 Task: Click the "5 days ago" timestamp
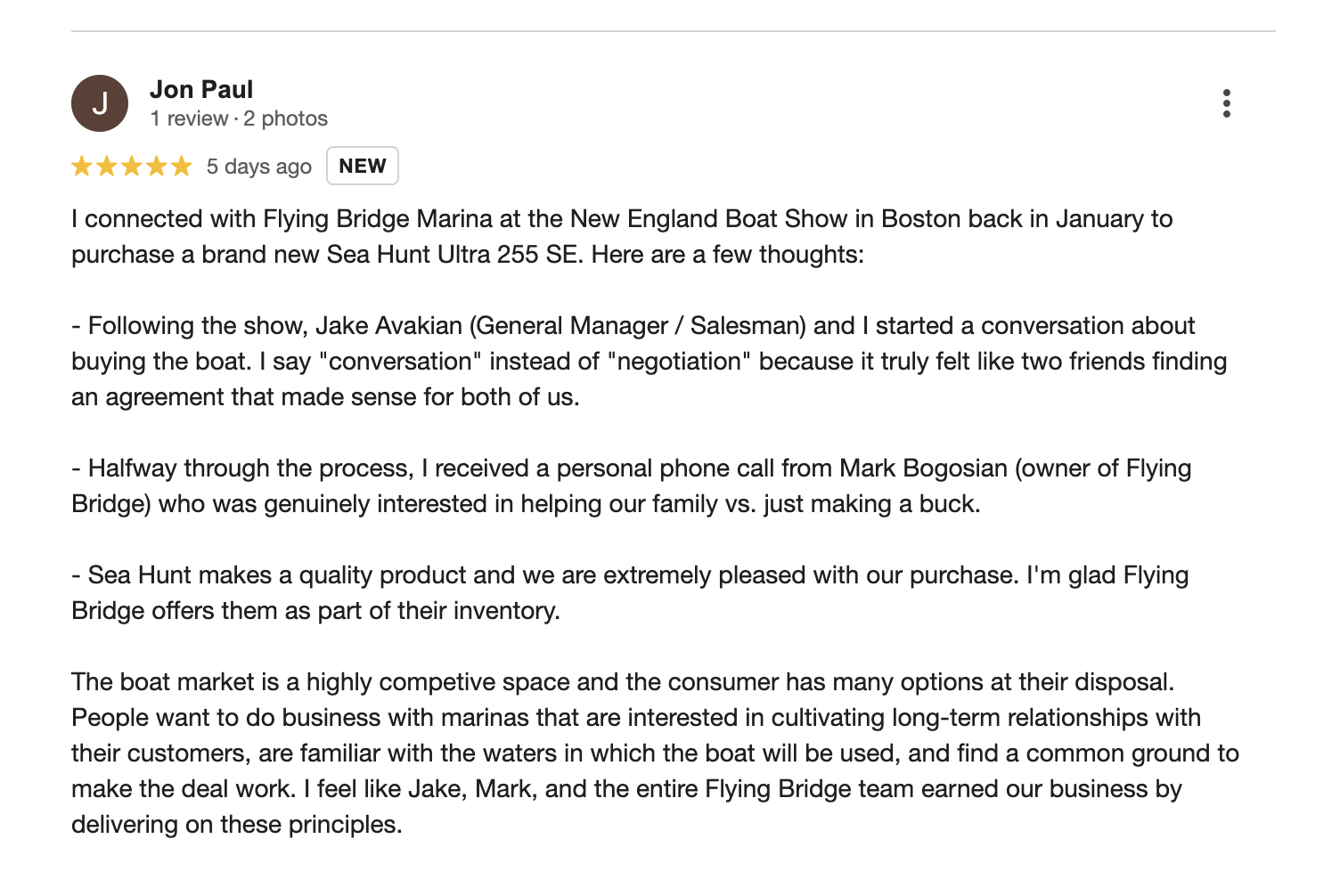pos(259,167)
